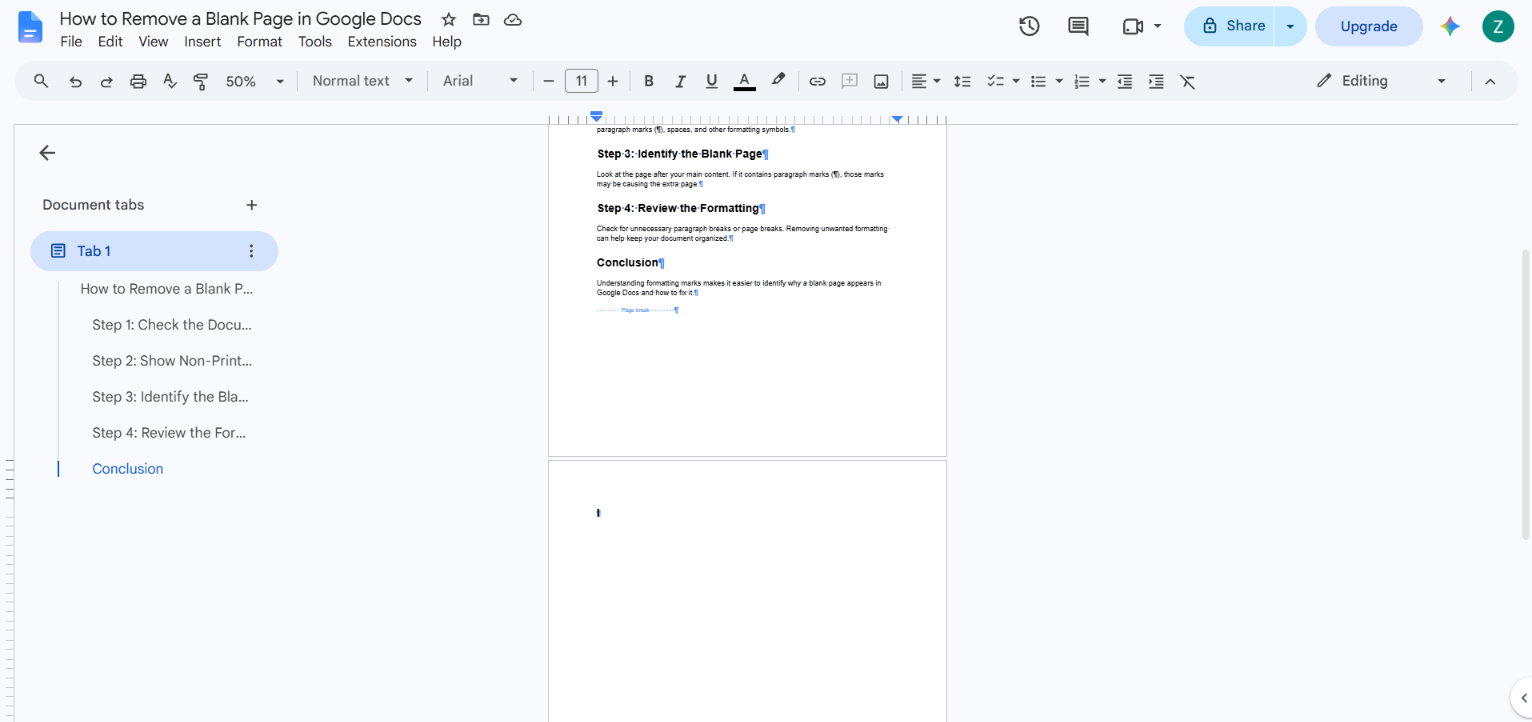This screenshot has width=1532, height=722.
Task: View cloud save status
Action: [x=513, y=19]
